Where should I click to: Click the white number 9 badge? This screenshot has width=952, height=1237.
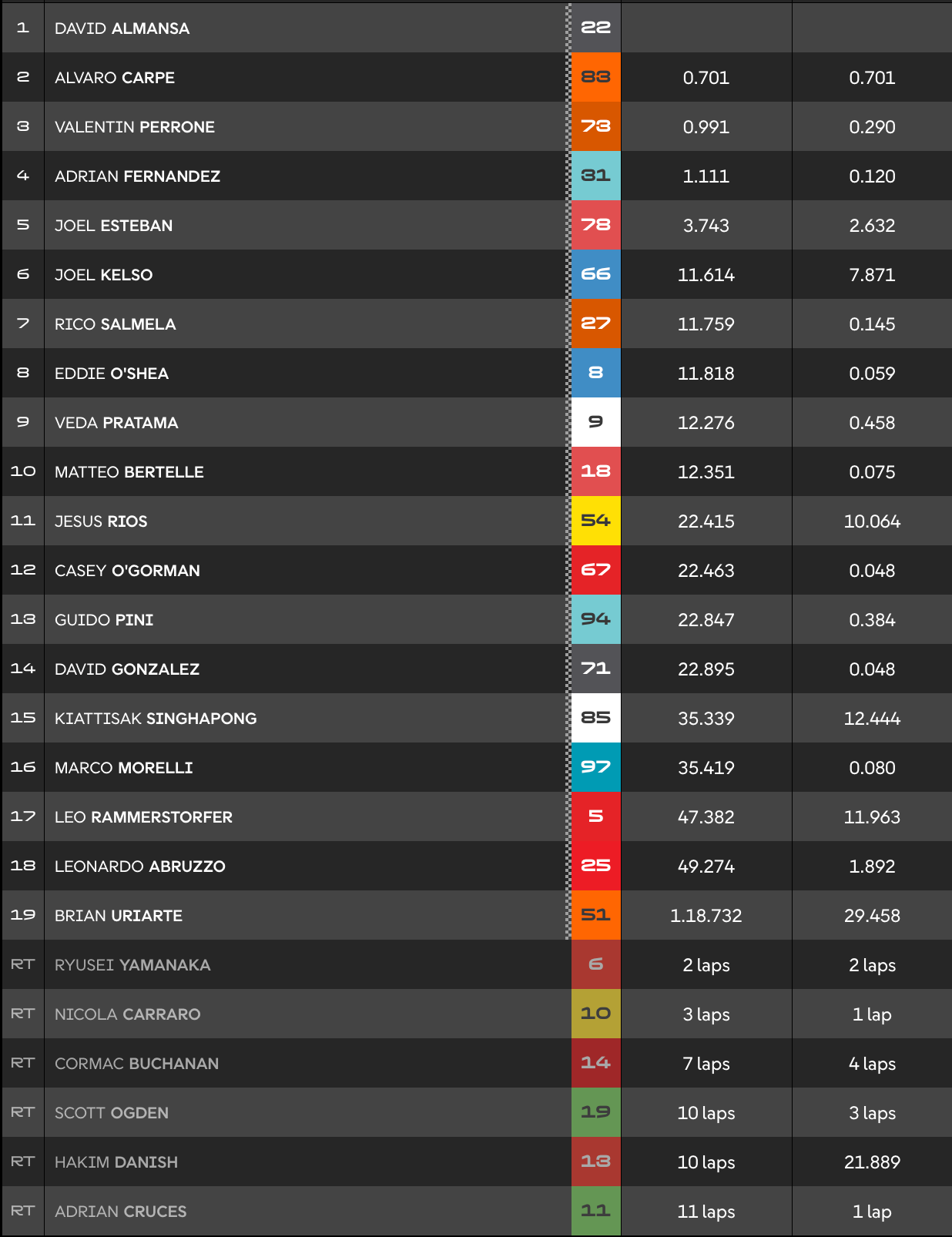point(595,422)
